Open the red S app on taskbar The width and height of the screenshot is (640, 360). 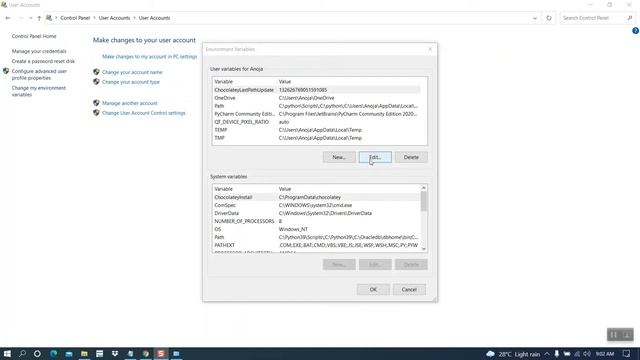pos(161,353)
